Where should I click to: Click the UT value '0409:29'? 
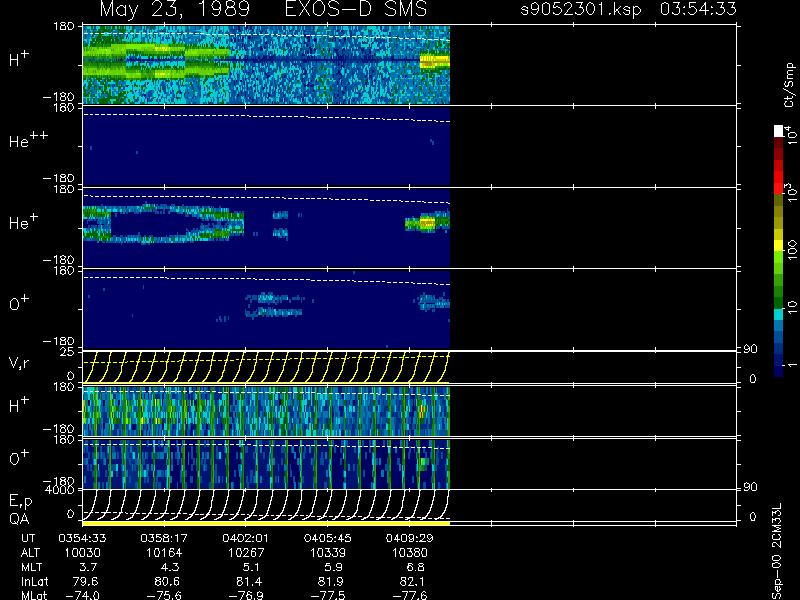coord(409,538)
